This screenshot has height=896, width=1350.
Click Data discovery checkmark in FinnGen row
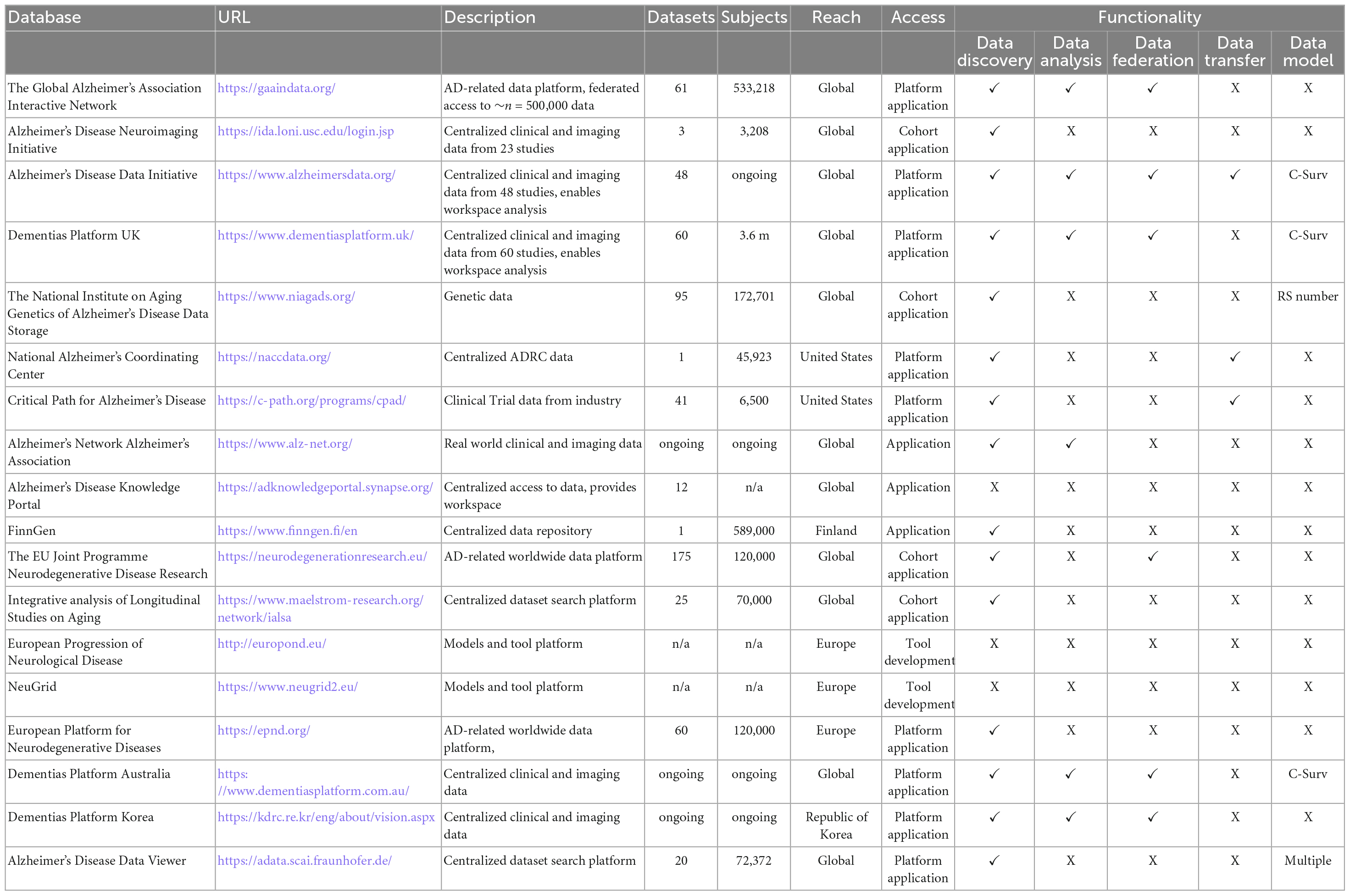click(994, 531)
